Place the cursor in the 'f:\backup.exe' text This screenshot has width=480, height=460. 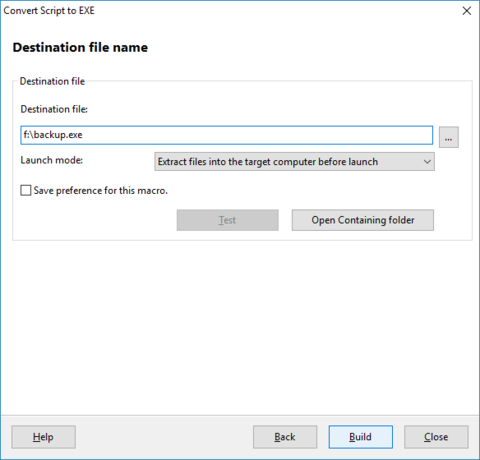click(53, 135)
